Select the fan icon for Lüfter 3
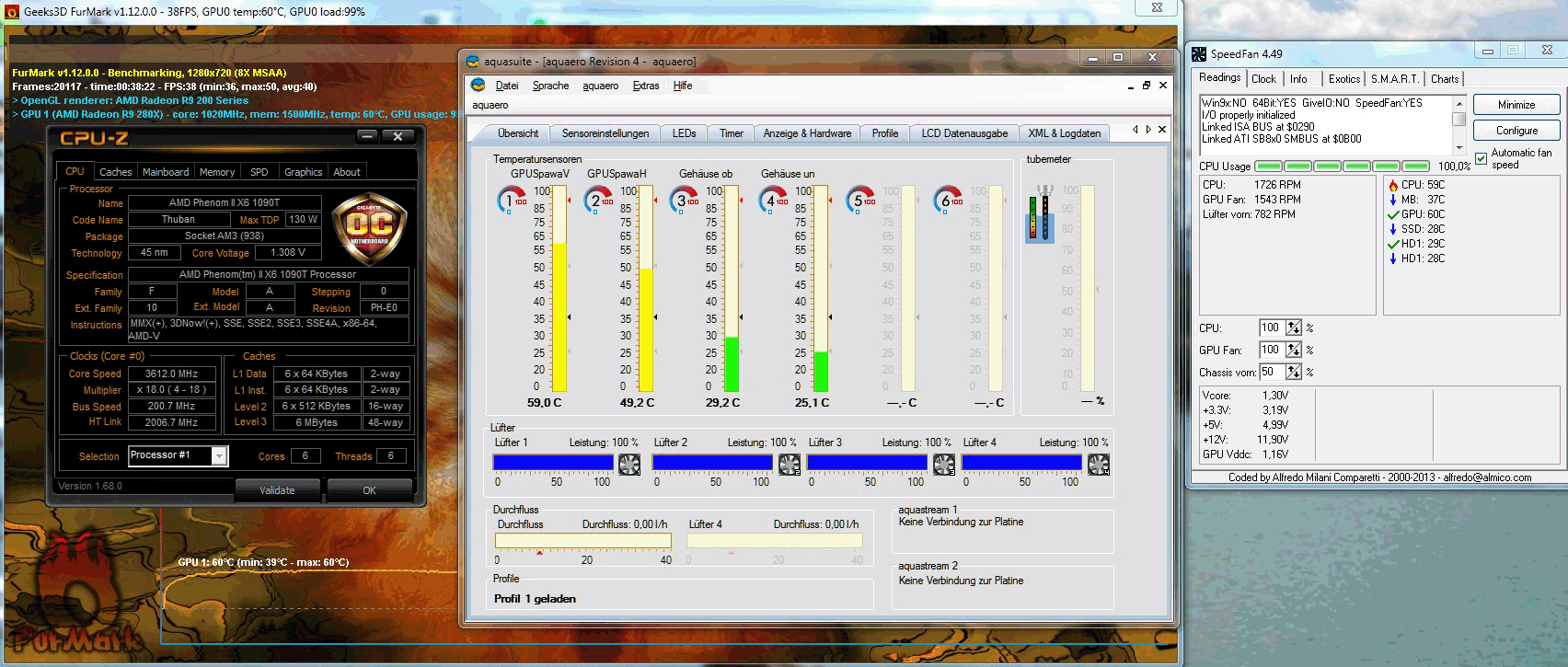Image resolution: width=1568 pixels, height=667 pixels. pos(944,465)
